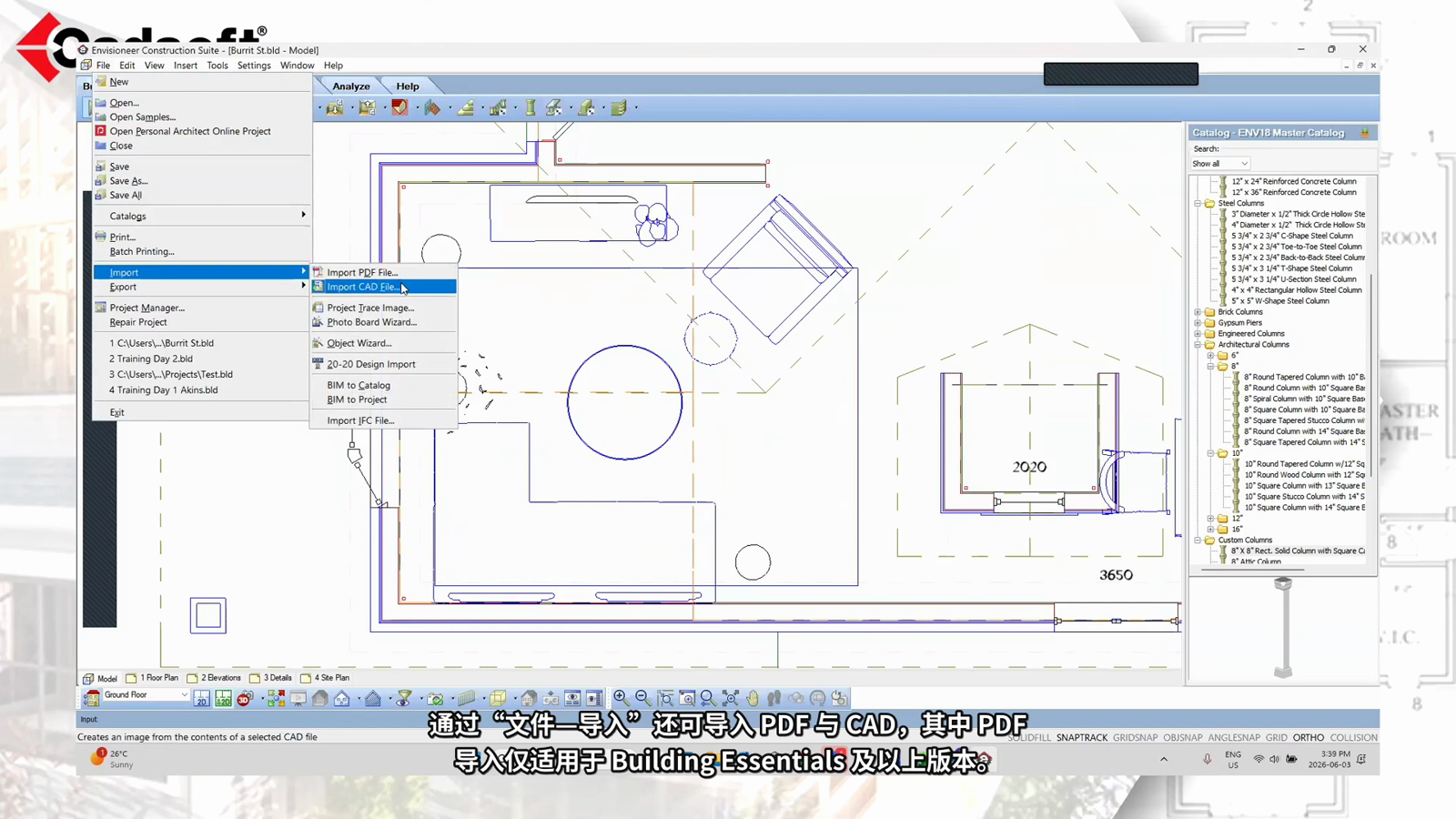Switch to red 3D view icon
1456x819 pixels.
tap(245, 698)
